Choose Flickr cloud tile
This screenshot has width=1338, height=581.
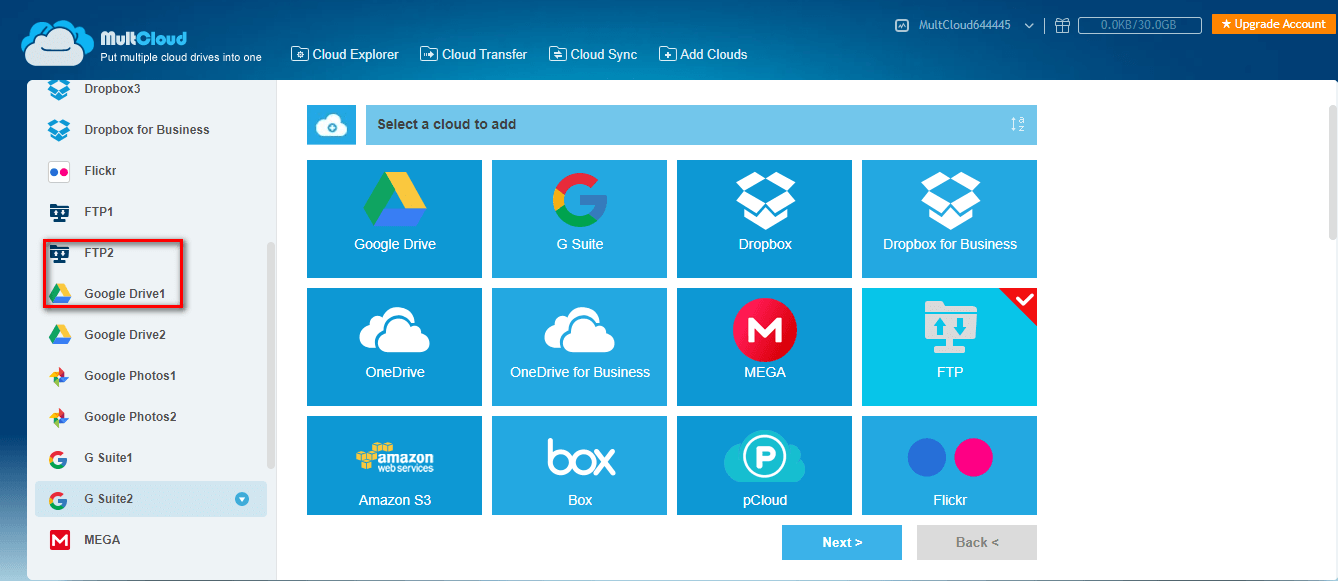[x=950, y=466]
